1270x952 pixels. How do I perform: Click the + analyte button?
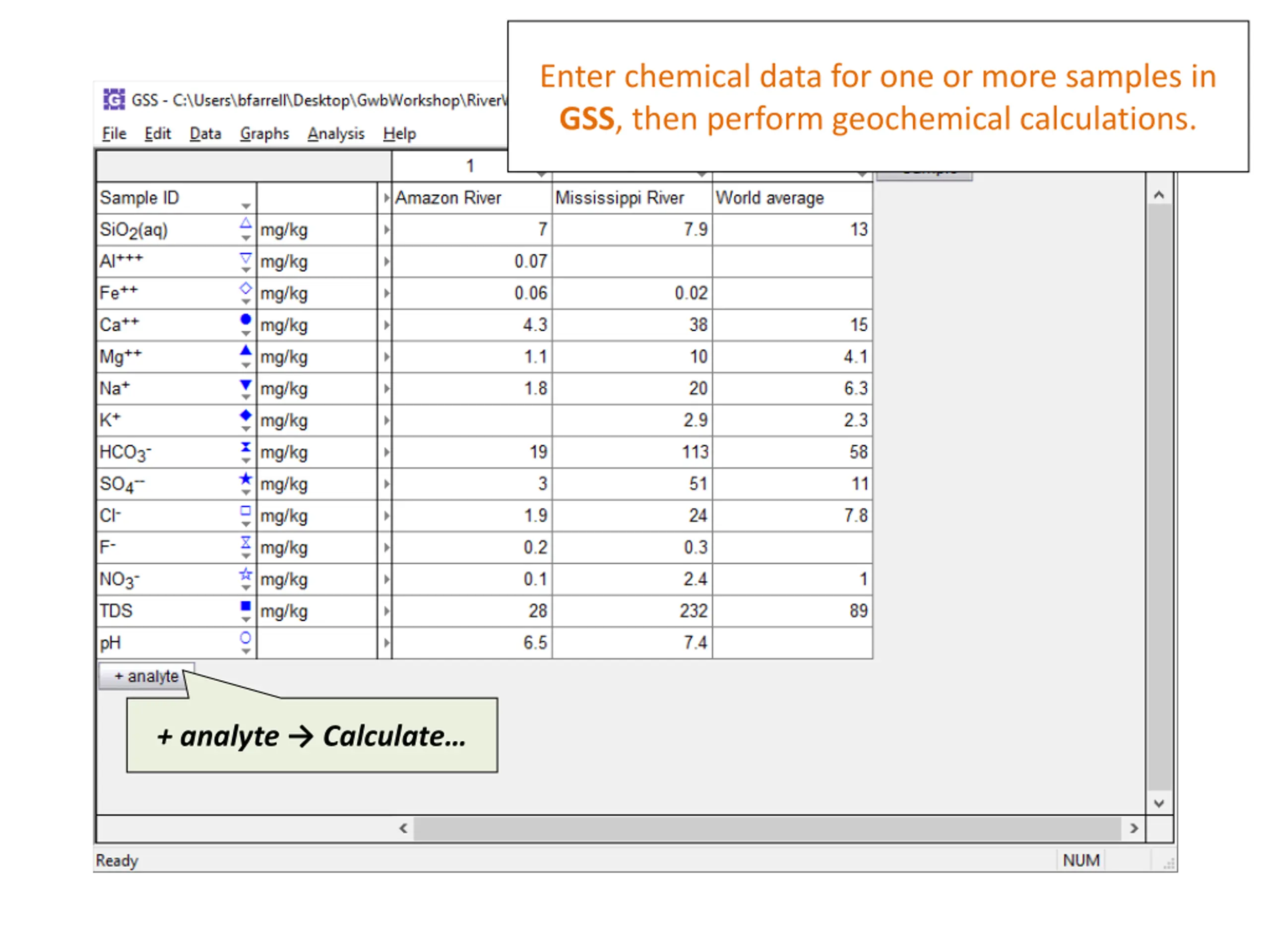click(146, 676)
